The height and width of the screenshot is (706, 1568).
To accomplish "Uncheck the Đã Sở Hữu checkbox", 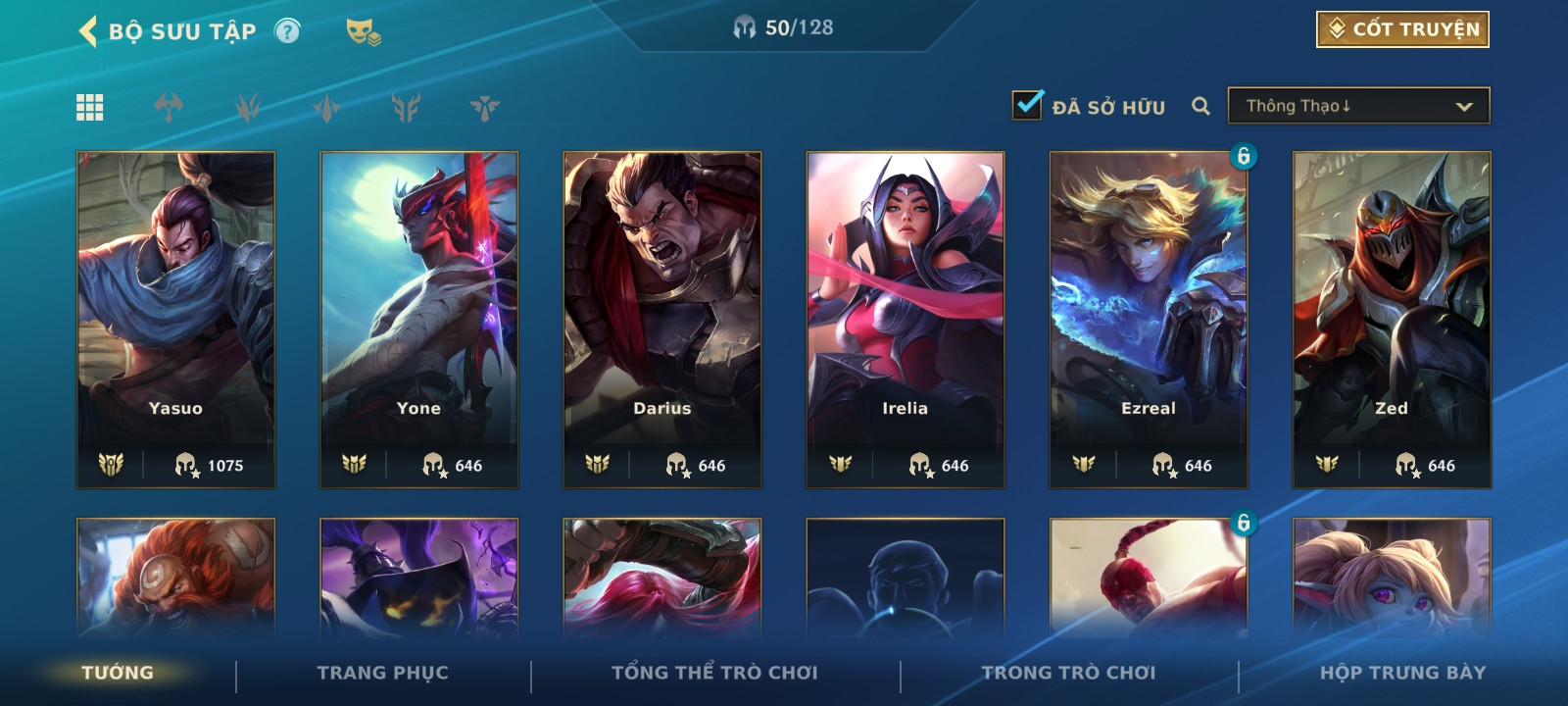I will (x=1027, y=105).
